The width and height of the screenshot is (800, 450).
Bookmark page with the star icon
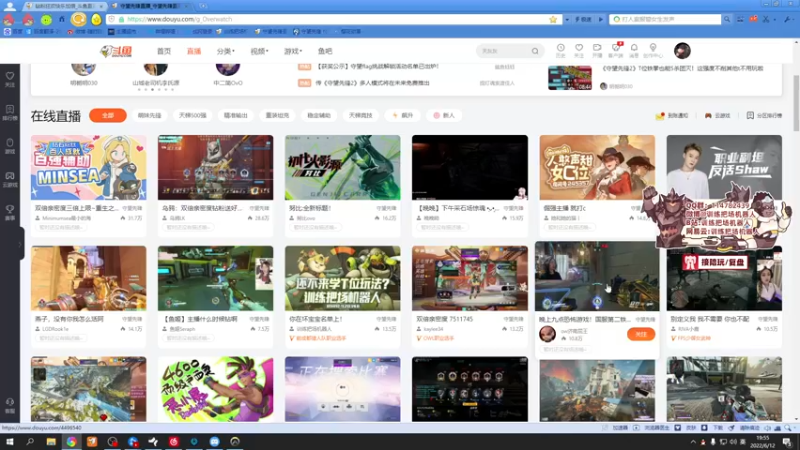pyautogui.click(x=553, y=19)
